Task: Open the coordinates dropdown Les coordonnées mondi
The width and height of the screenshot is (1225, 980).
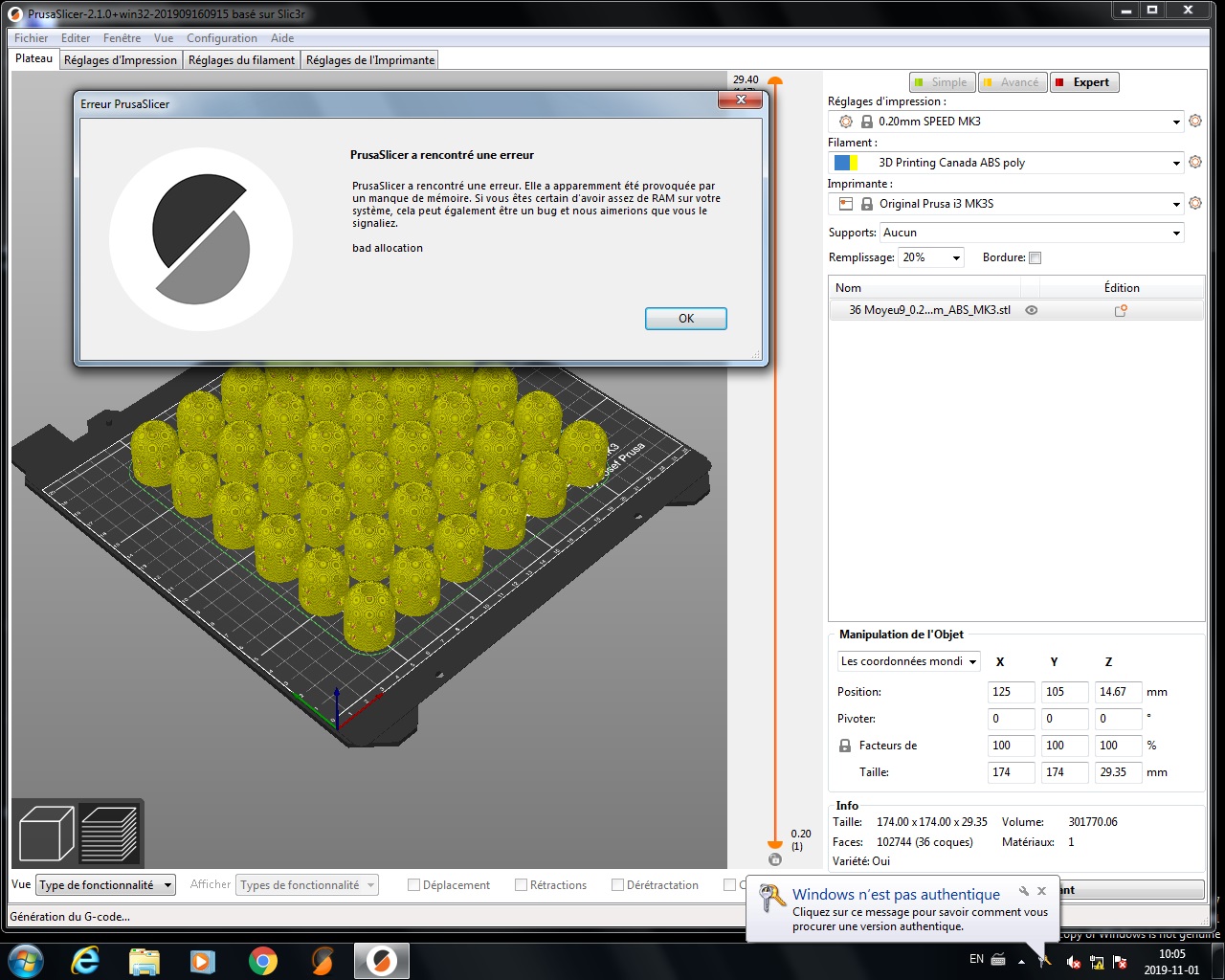Action: pos(909,661)
